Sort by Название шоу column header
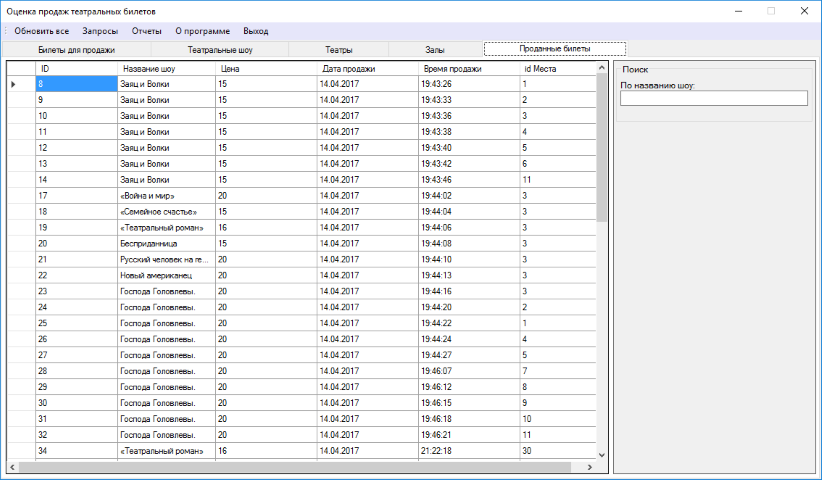 [x=166, y=69]
